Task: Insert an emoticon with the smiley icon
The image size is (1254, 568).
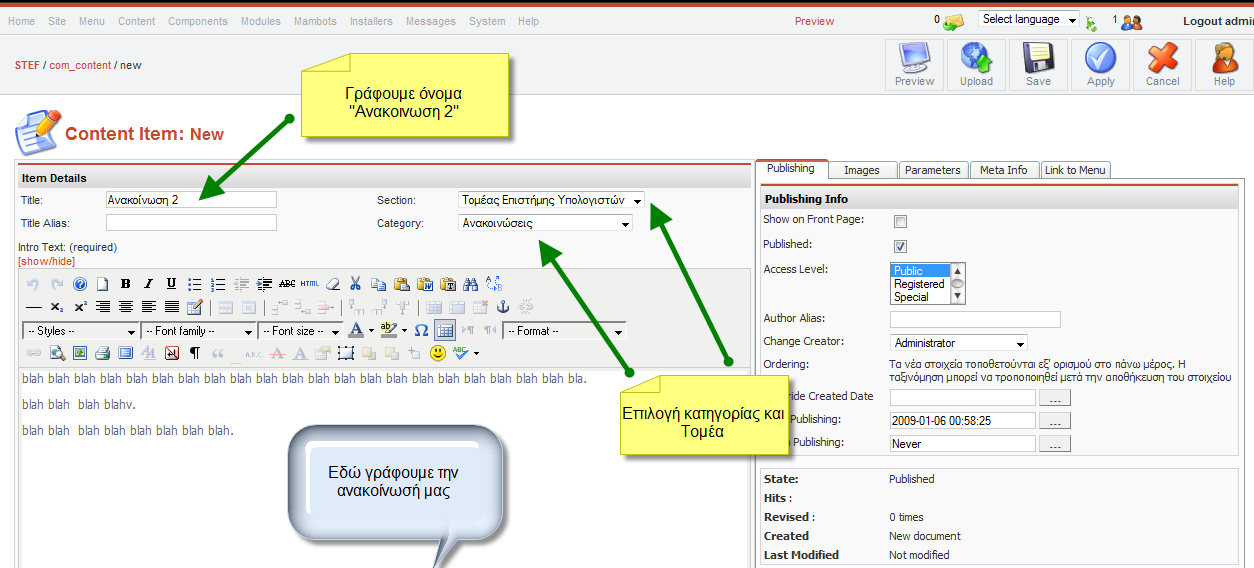Action: (x=437, y=353)
